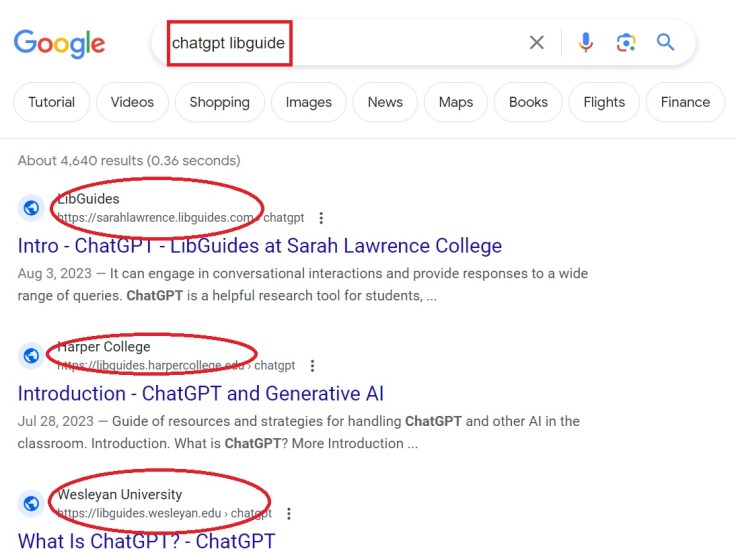The height and width of the screenshot is (553, 736).
Task: Click the blue magnifying glass search icon
Action: (666, 42)
